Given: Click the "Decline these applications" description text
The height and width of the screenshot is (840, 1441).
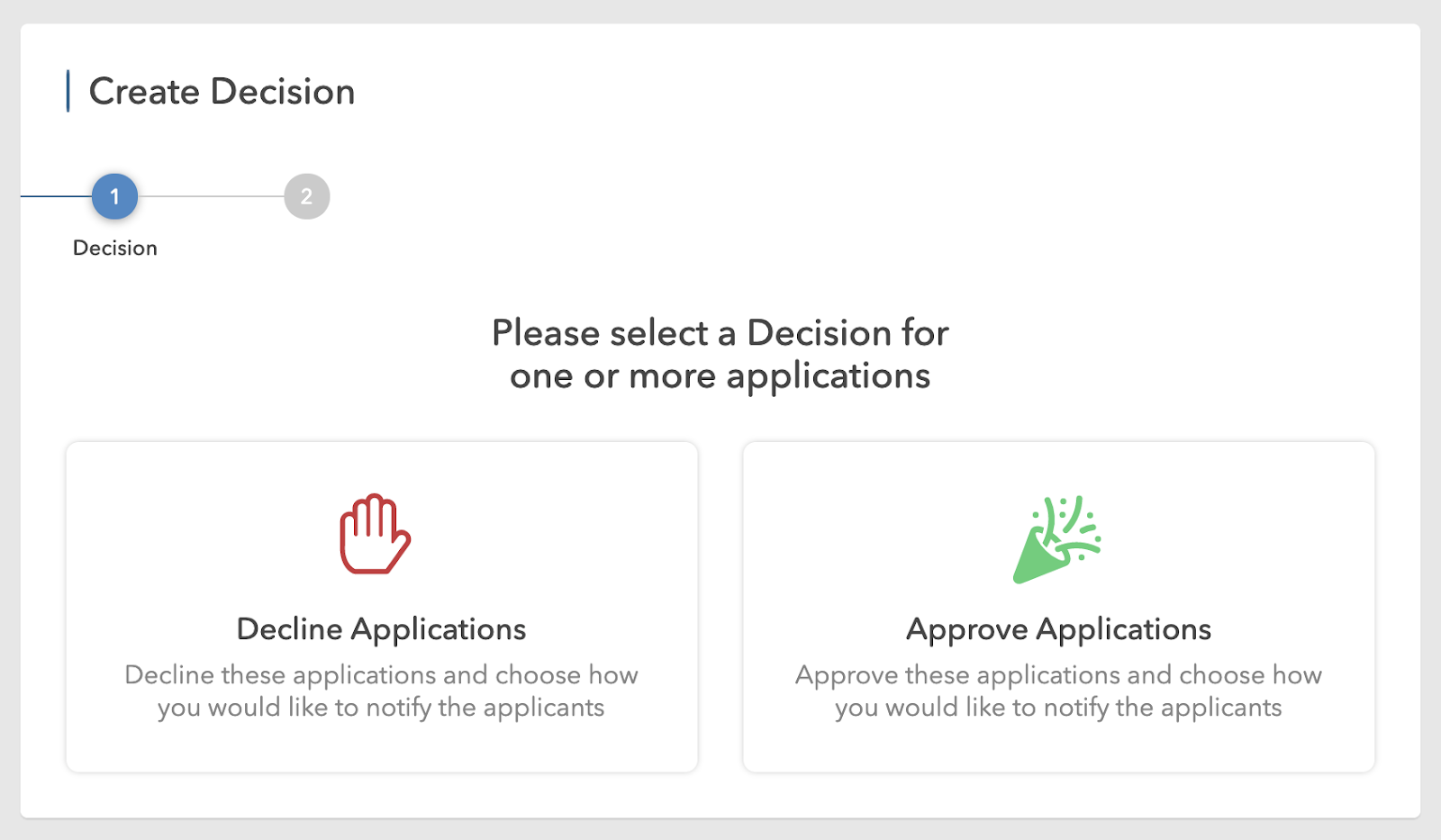Looking at the screenshot, I should click(381, 675).
